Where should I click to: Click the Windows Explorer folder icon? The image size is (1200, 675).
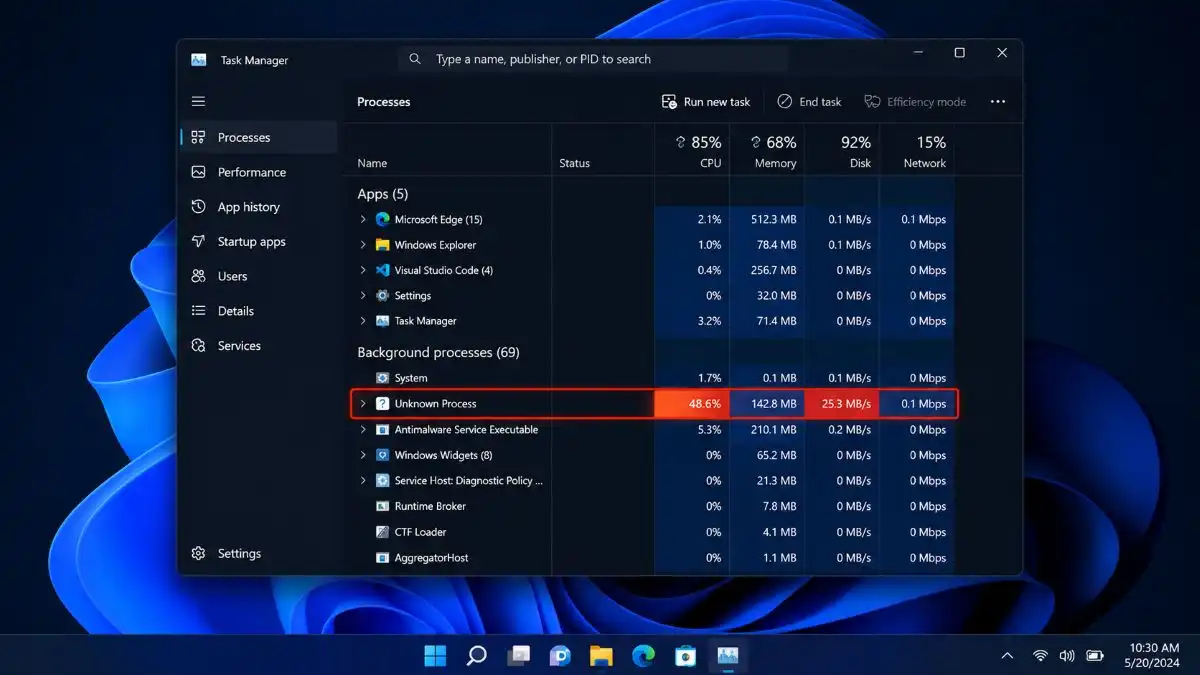click(x=382, y=245)
